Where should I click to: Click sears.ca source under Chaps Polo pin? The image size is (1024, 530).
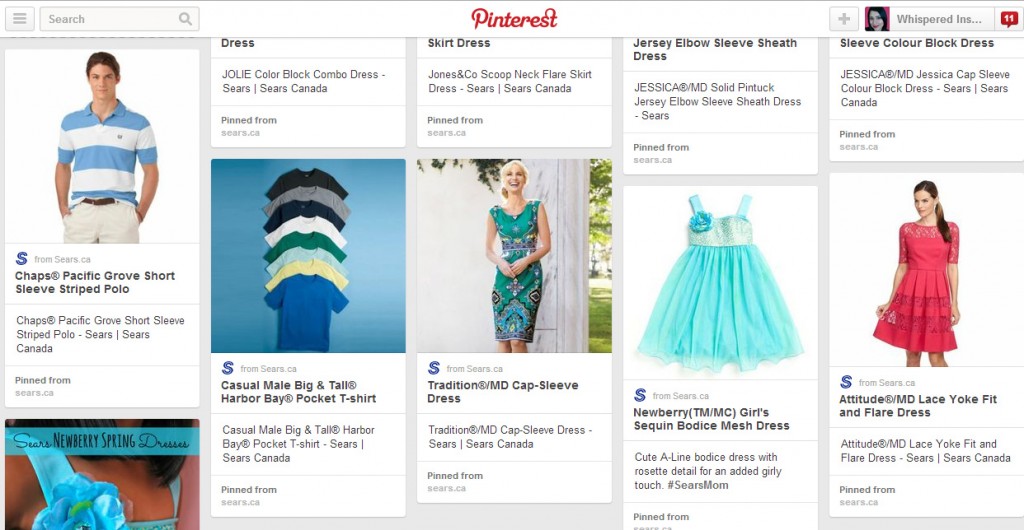(34, 393)
